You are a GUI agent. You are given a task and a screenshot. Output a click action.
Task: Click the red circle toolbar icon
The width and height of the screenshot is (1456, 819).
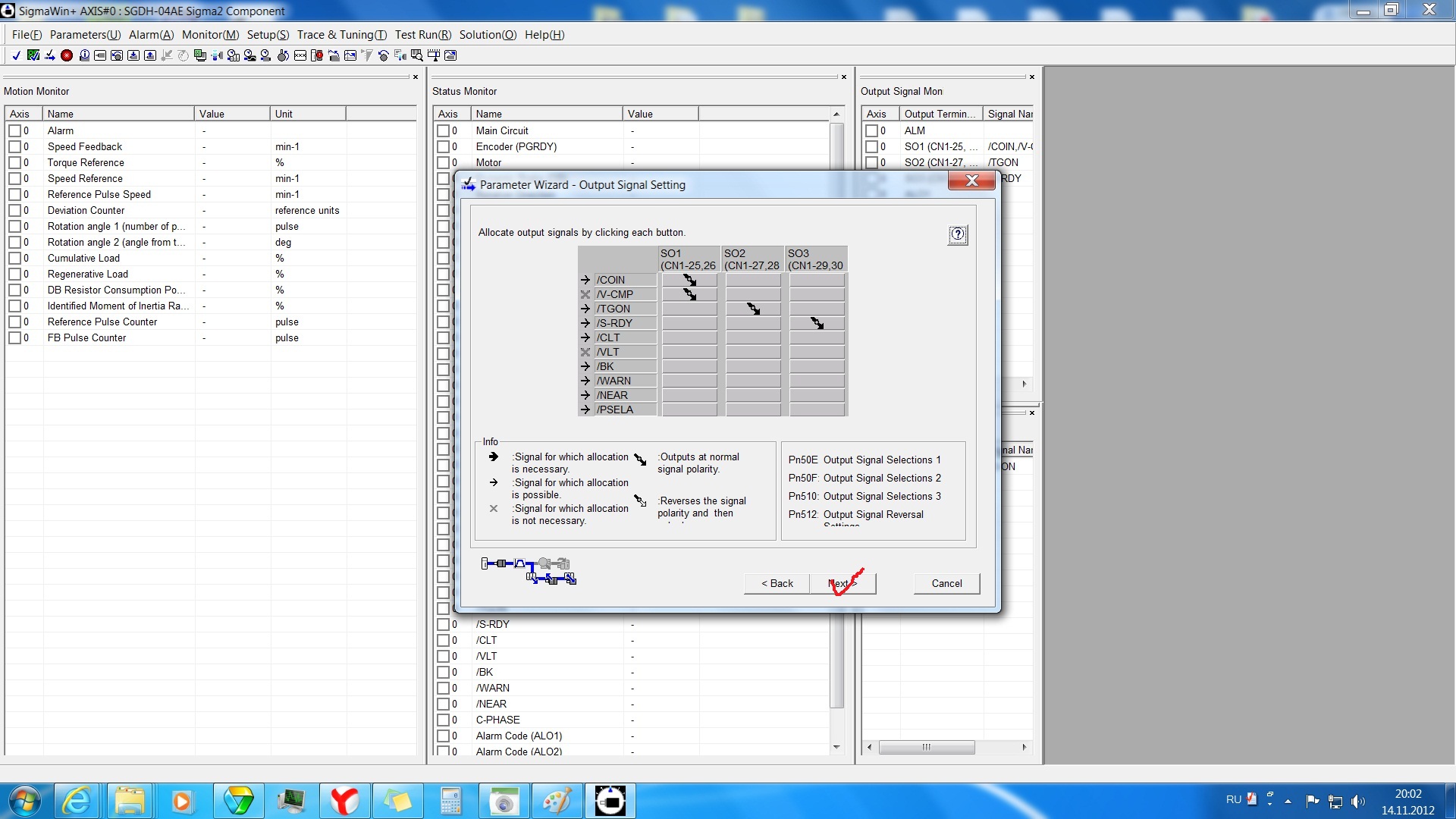(x=67, y=55)
